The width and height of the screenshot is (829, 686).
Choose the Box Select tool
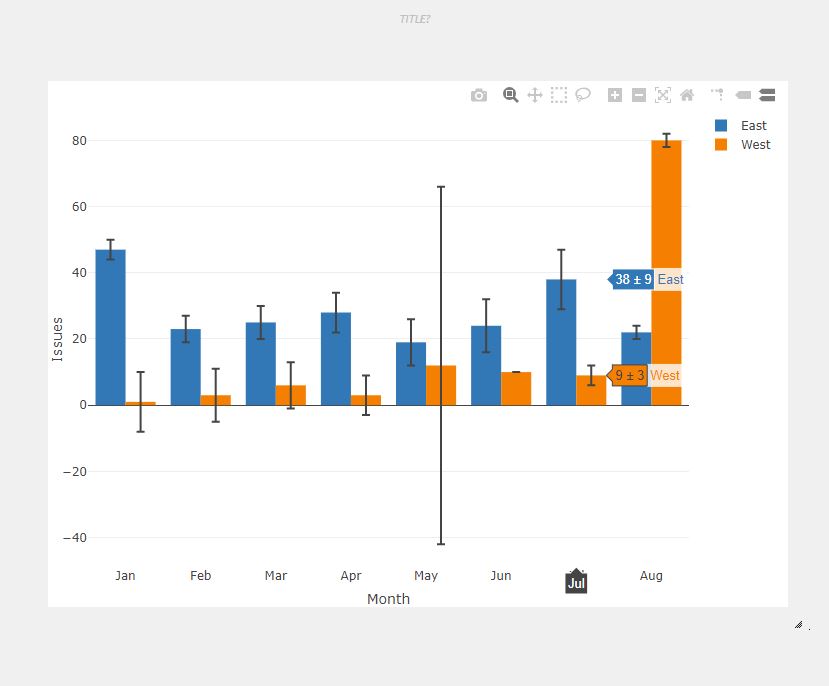pos(559,95)
